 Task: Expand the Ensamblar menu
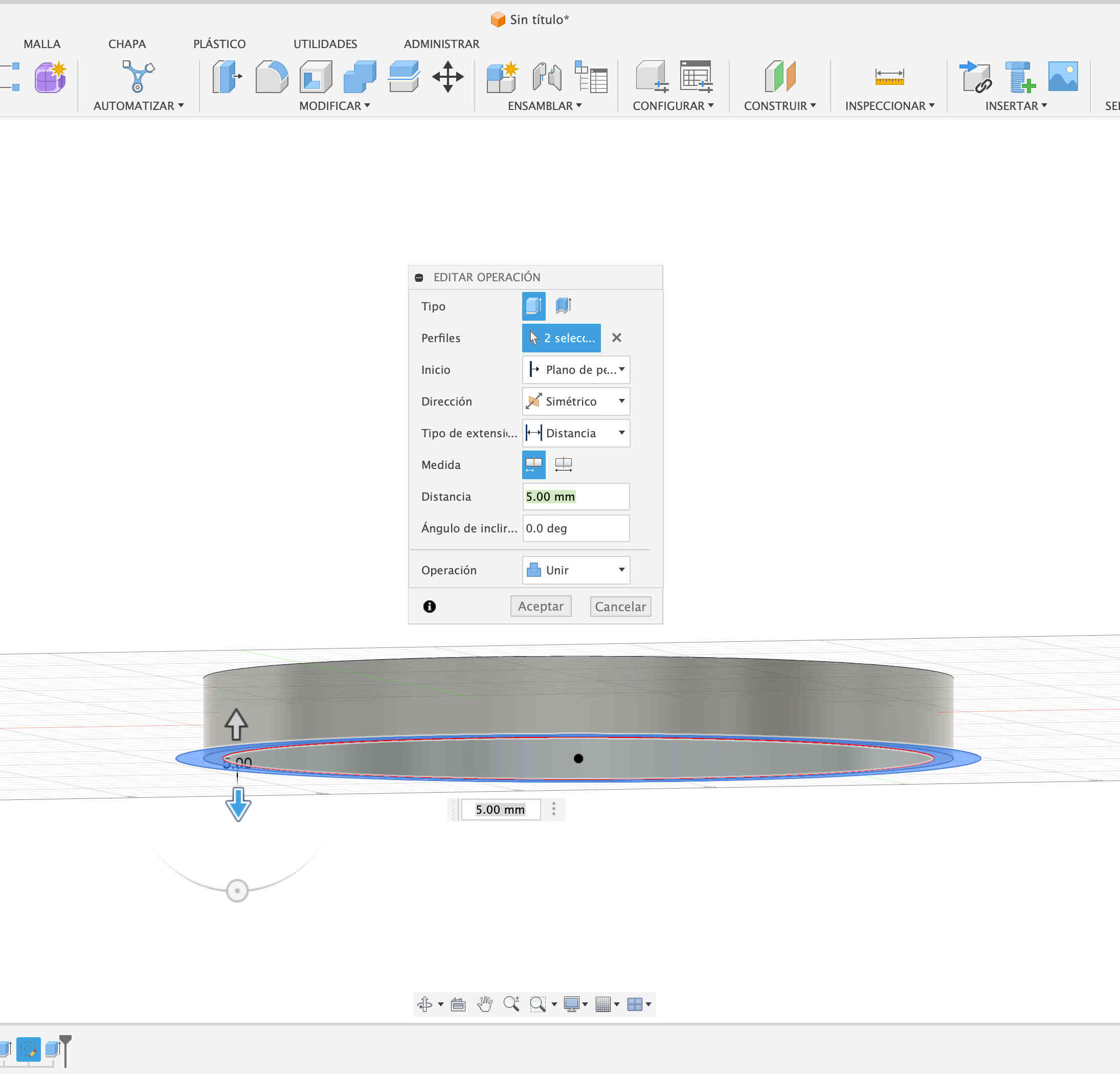point(545,106)
